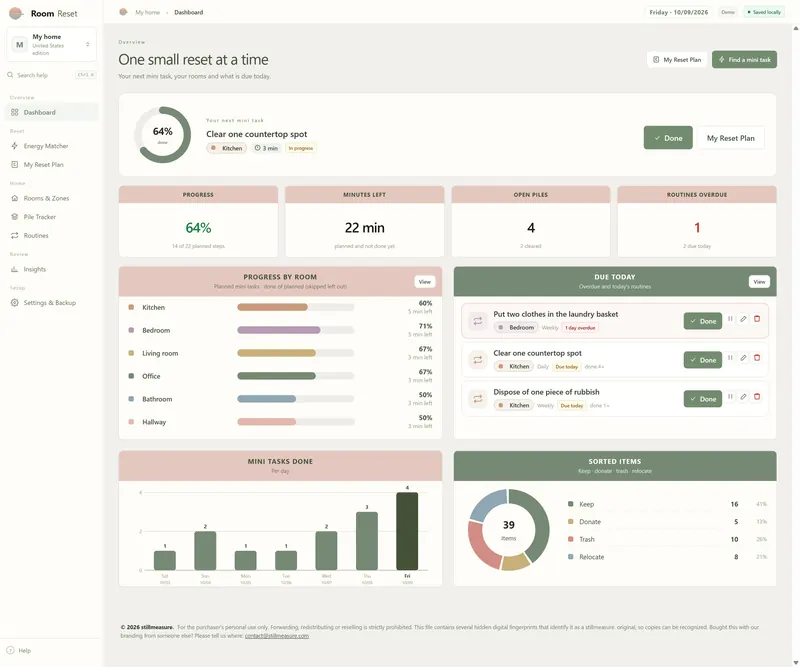800x667 pixels.
Task: Open My Reset Plan in the sidebar
Action: tap(52, 164)
